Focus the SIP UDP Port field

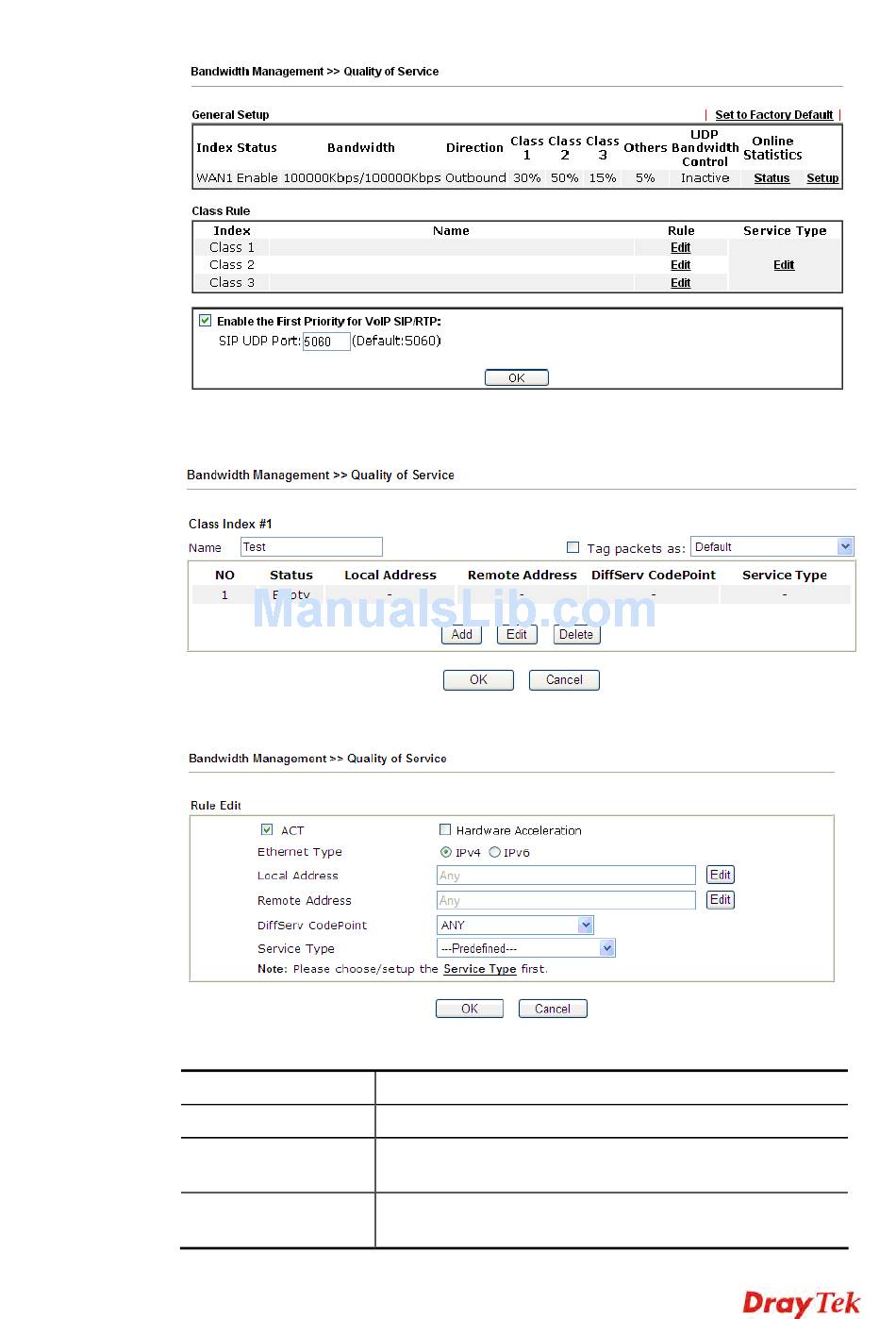click(326, 342)
